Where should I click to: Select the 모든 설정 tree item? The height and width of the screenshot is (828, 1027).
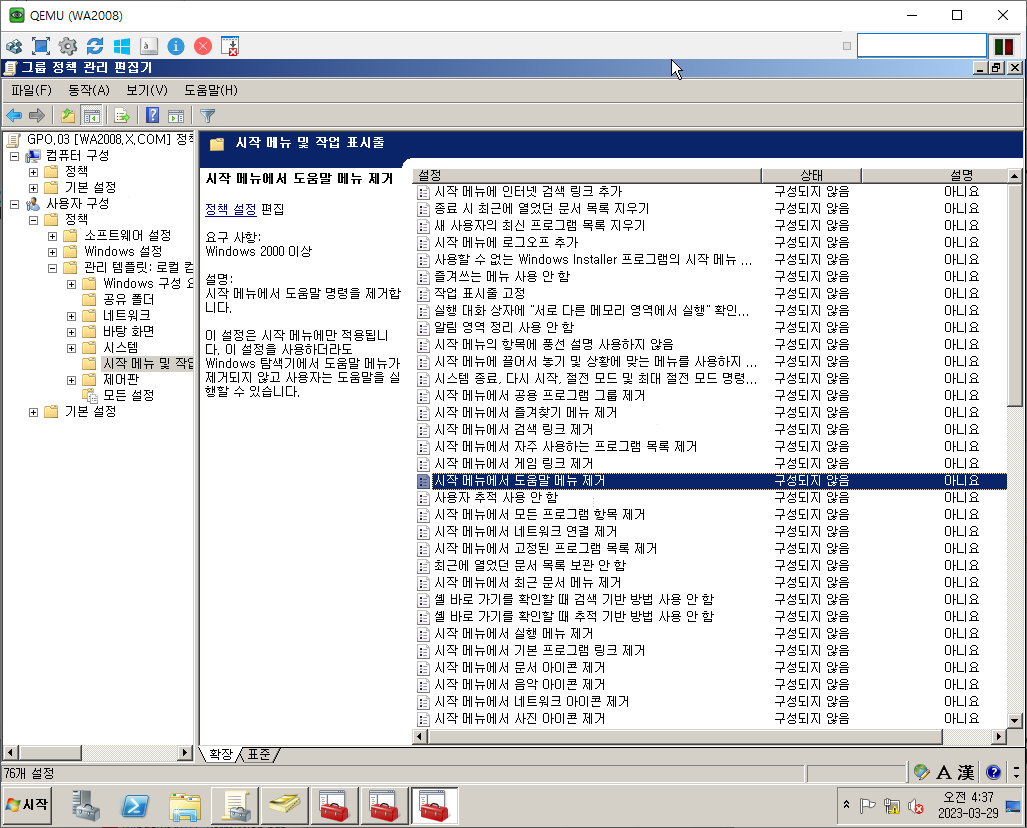tap(128, 396)
